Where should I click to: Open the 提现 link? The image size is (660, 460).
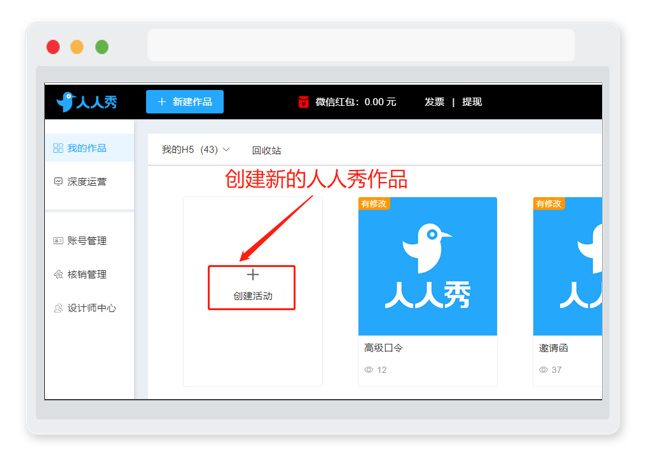pyautogui.click(x=472, y=102)
